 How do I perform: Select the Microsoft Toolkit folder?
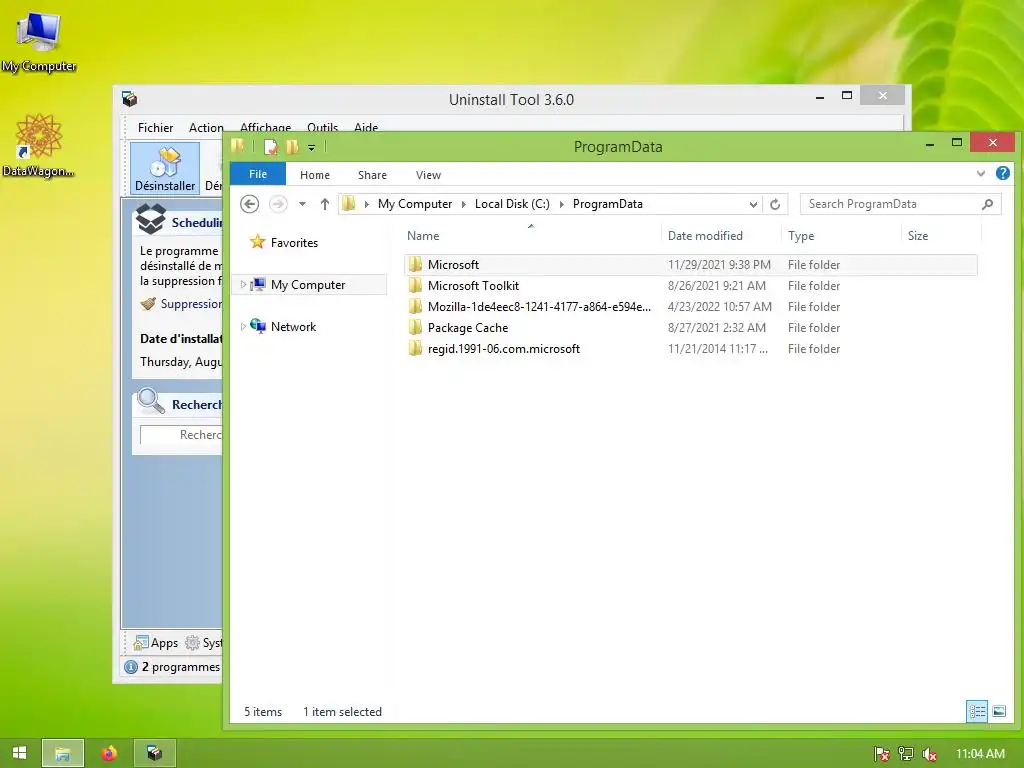[690, 285]
